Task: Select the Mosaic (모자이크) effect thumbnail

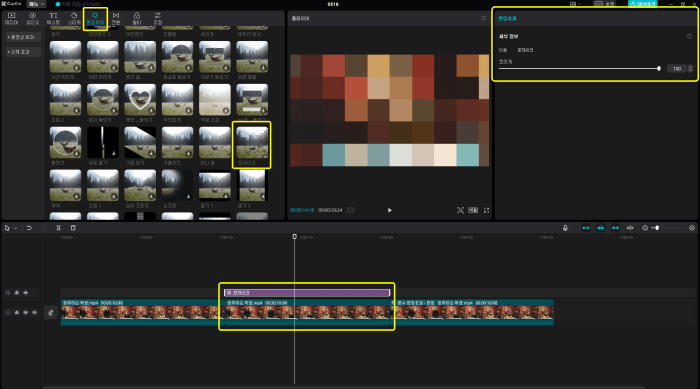Action: tap(252, 142)
